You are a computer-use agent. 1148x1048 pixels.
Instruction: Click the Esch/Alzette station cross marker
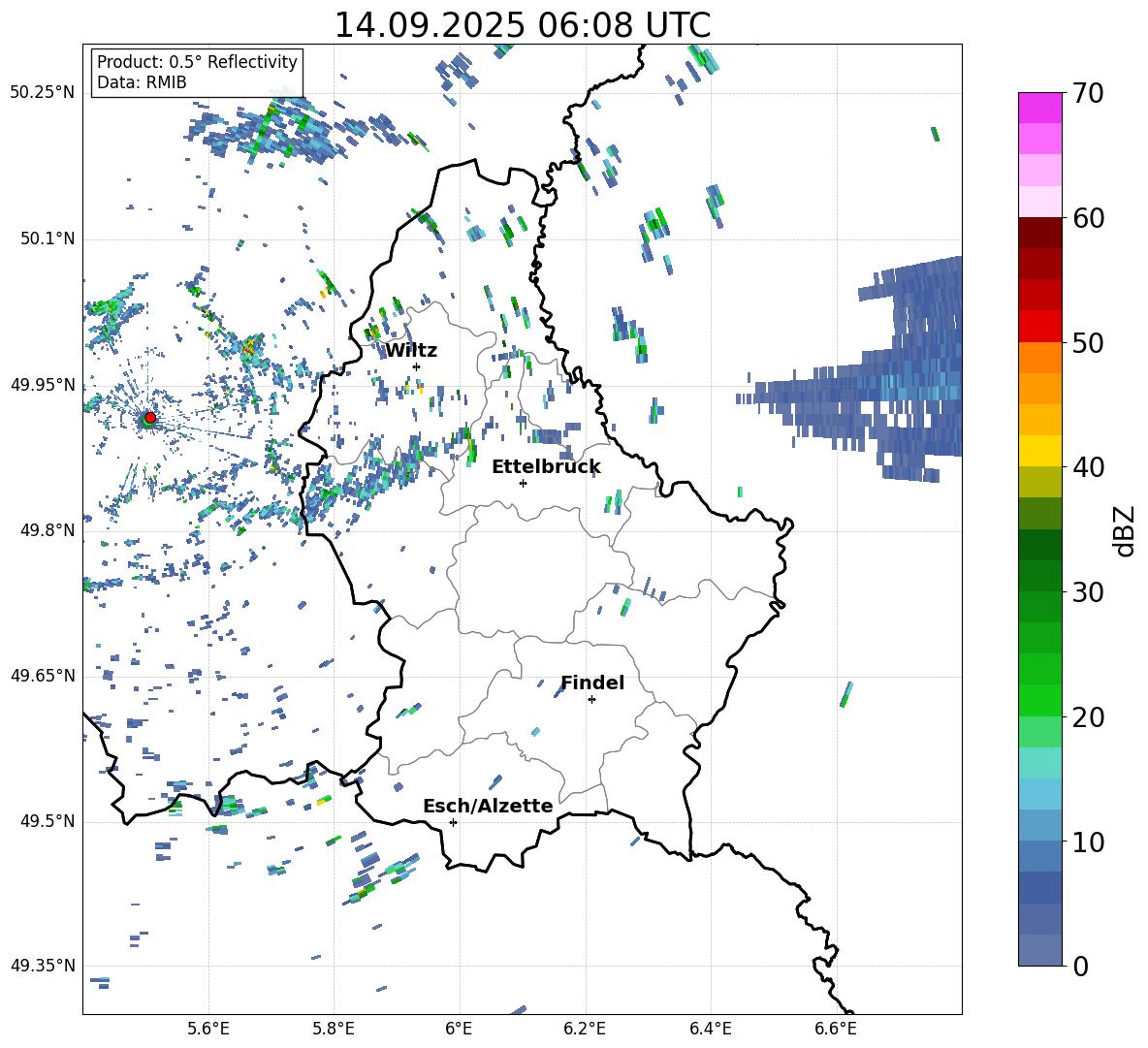pyautogui.click(x=453, y=822)
